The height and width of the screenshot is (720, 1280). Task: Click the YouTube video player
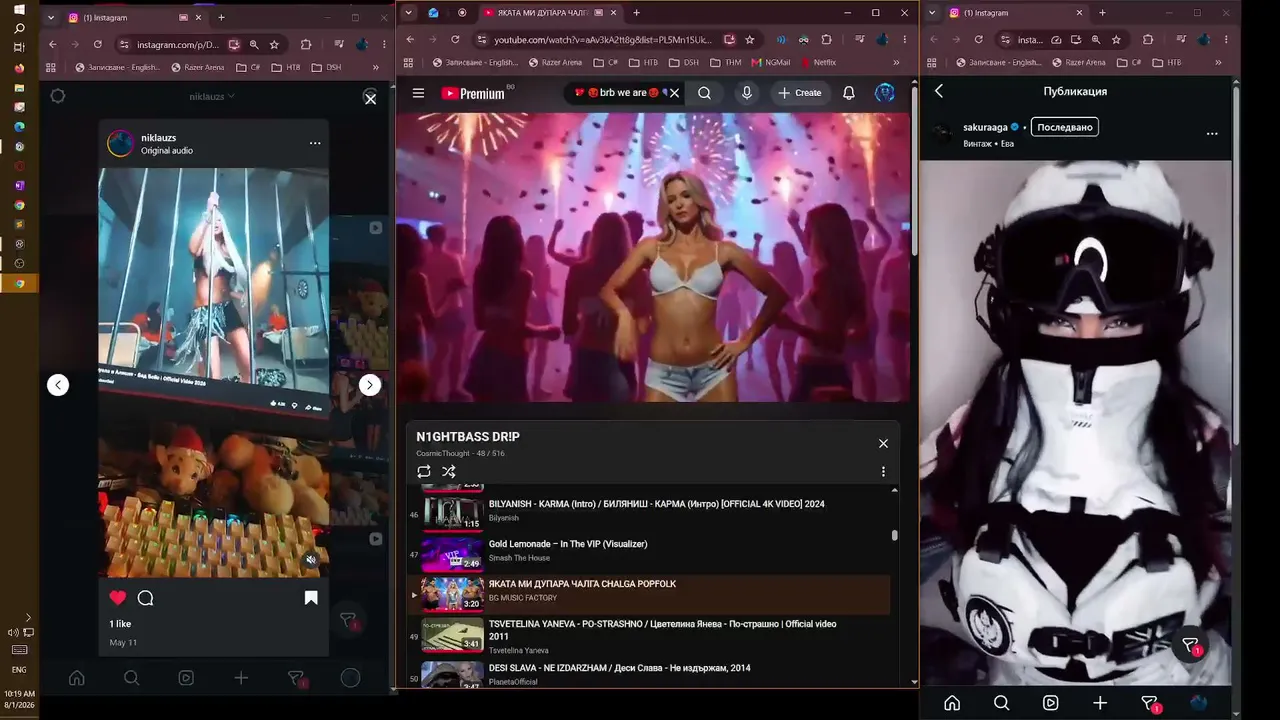pos(654,257)
